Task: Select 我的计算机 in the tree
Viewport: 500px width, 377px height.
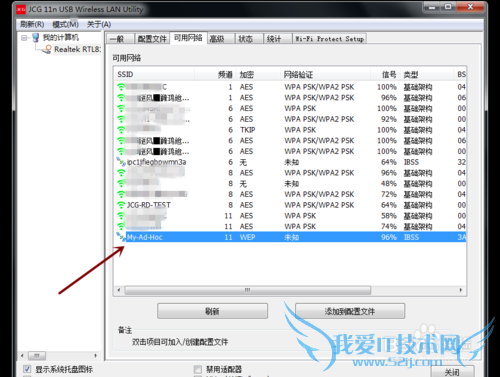Action: 61,37
